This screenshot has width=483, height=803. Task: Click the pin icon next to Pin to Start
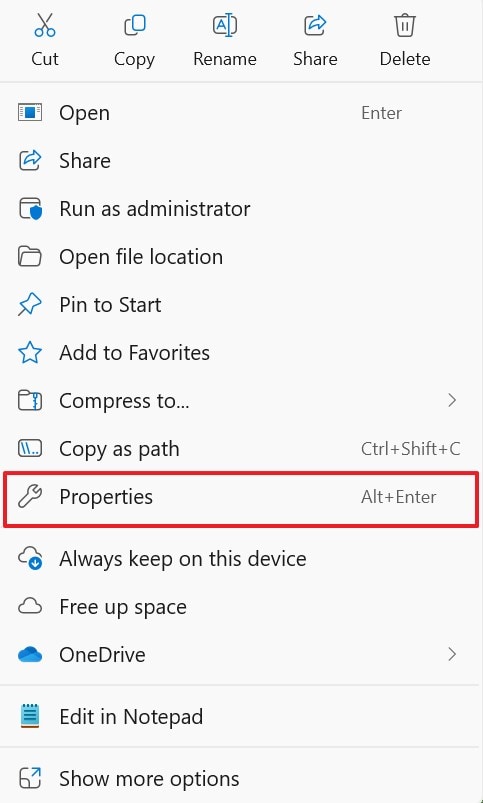click(x=30, y=305)
